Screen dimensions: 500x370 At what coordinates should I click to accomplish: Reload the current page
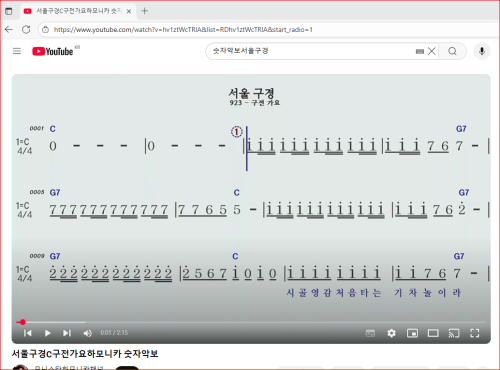pyautogui.click(x=26, y=30)
